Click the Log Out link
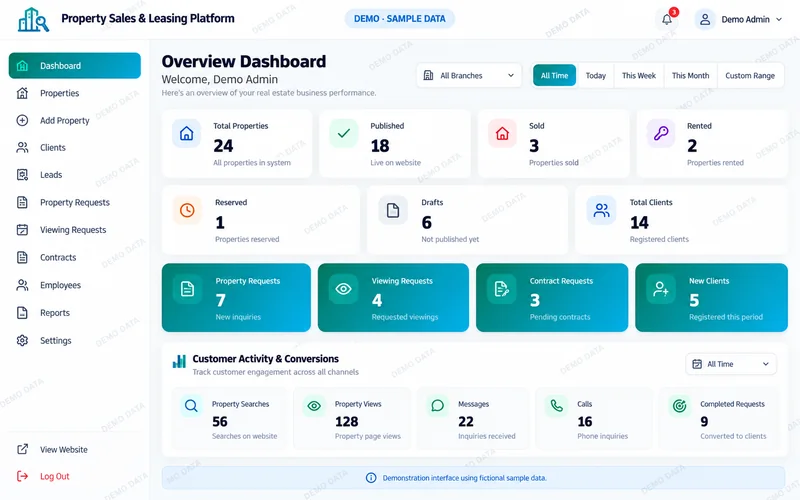 click(55, 477)
